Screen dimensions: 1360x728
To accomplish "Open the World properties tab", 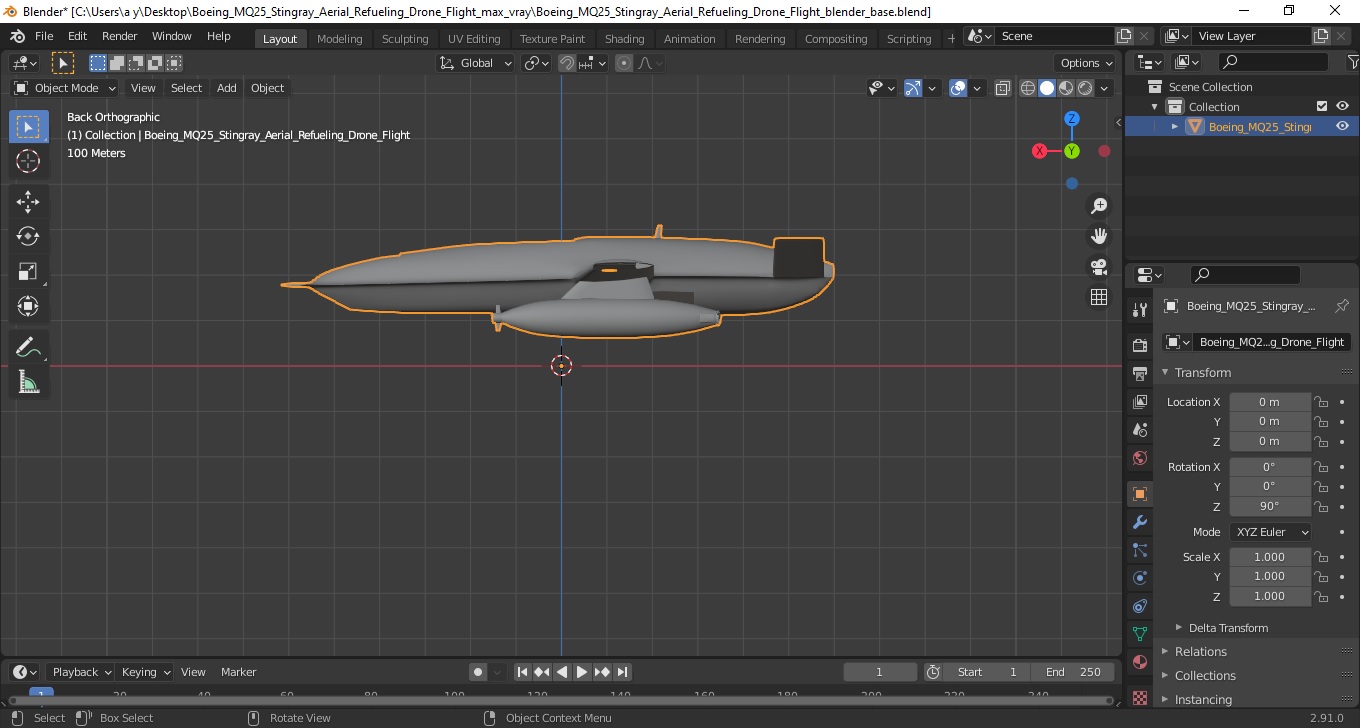I will click(1139, 458).
